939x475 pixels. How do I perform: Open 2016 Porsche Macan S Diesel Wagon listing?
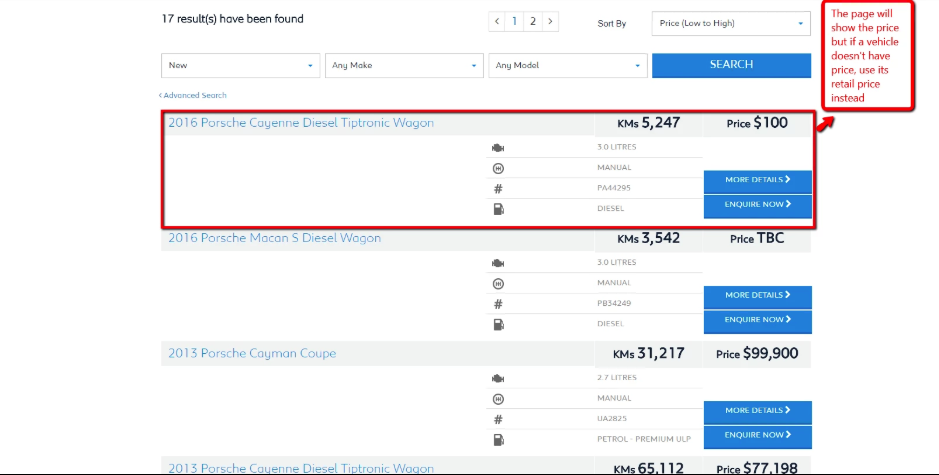274,238
